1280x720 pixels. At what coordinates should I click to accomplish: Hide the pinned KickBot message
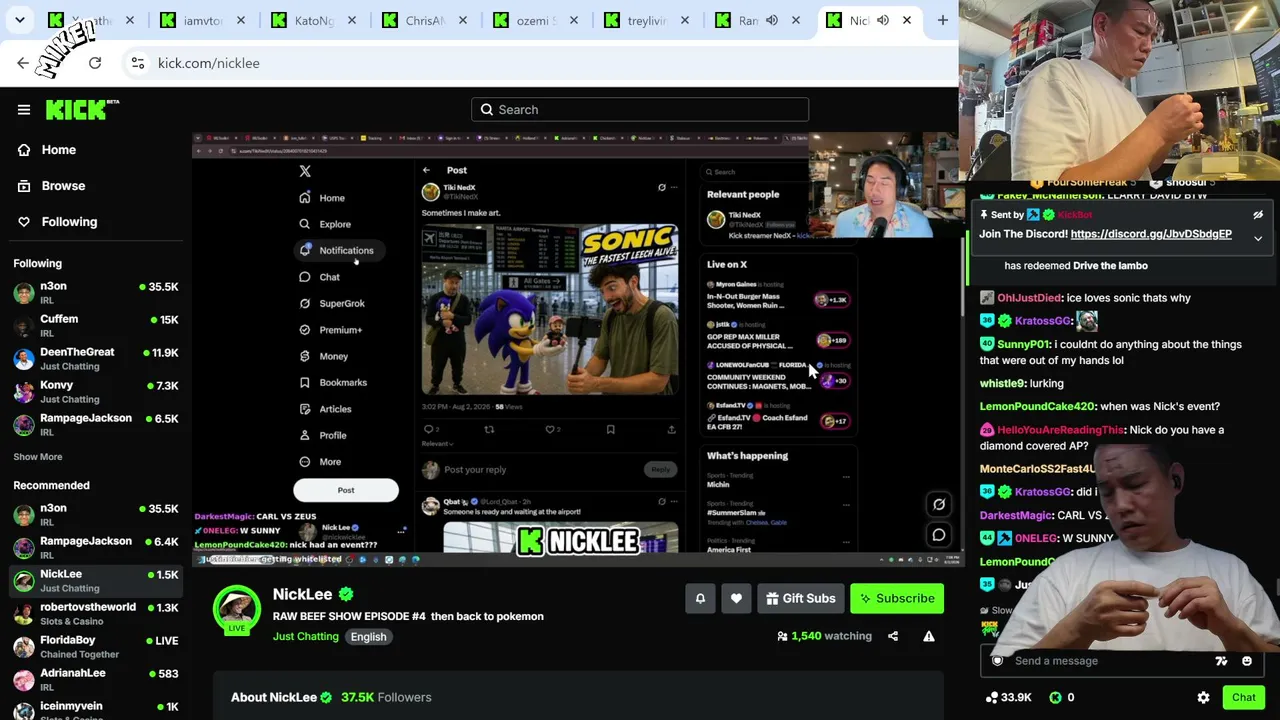pyautogui.click(x=1258, y=215)
